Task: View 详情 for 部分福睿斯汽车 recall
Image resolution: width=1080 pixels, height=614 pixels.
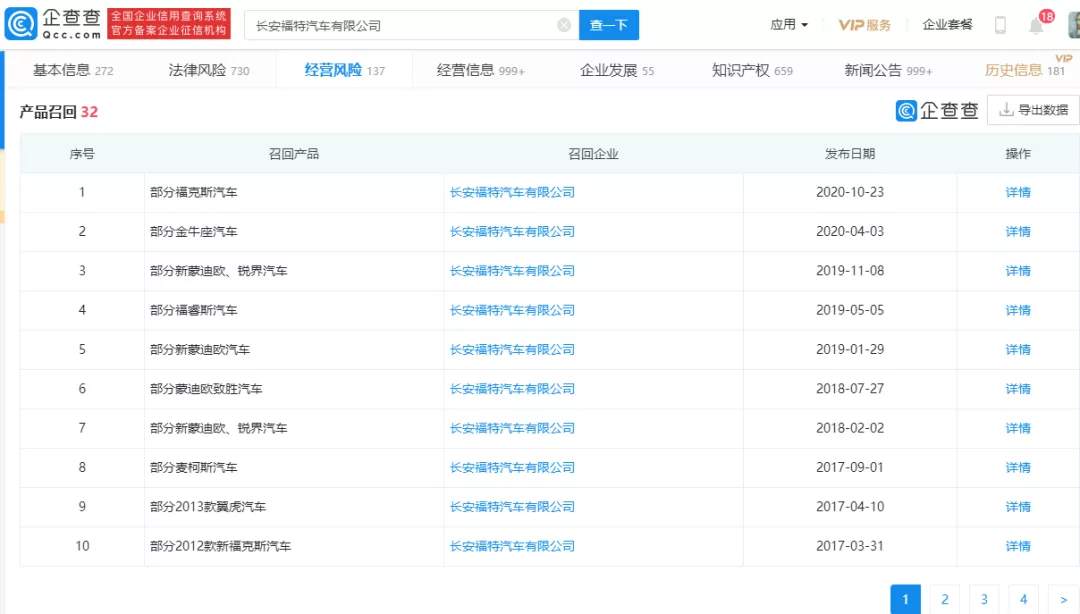Action: point(1018,310)
